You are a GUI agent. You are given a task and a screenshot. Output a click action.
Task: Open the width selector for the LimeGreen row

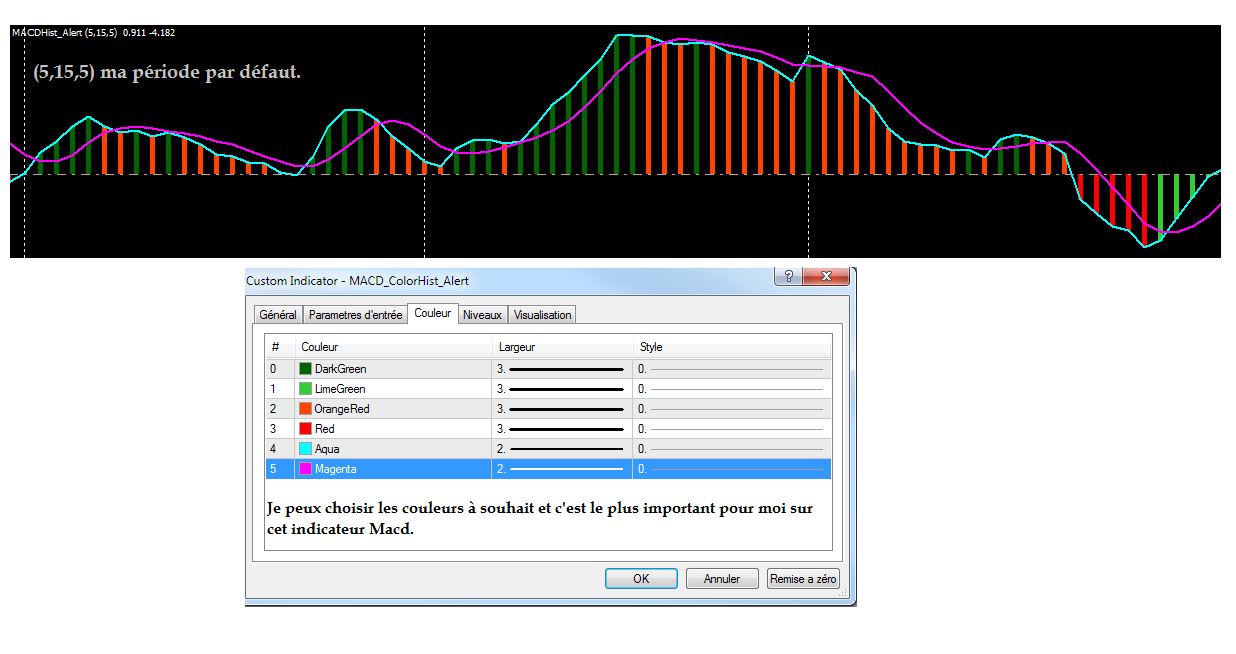[562, 389]
